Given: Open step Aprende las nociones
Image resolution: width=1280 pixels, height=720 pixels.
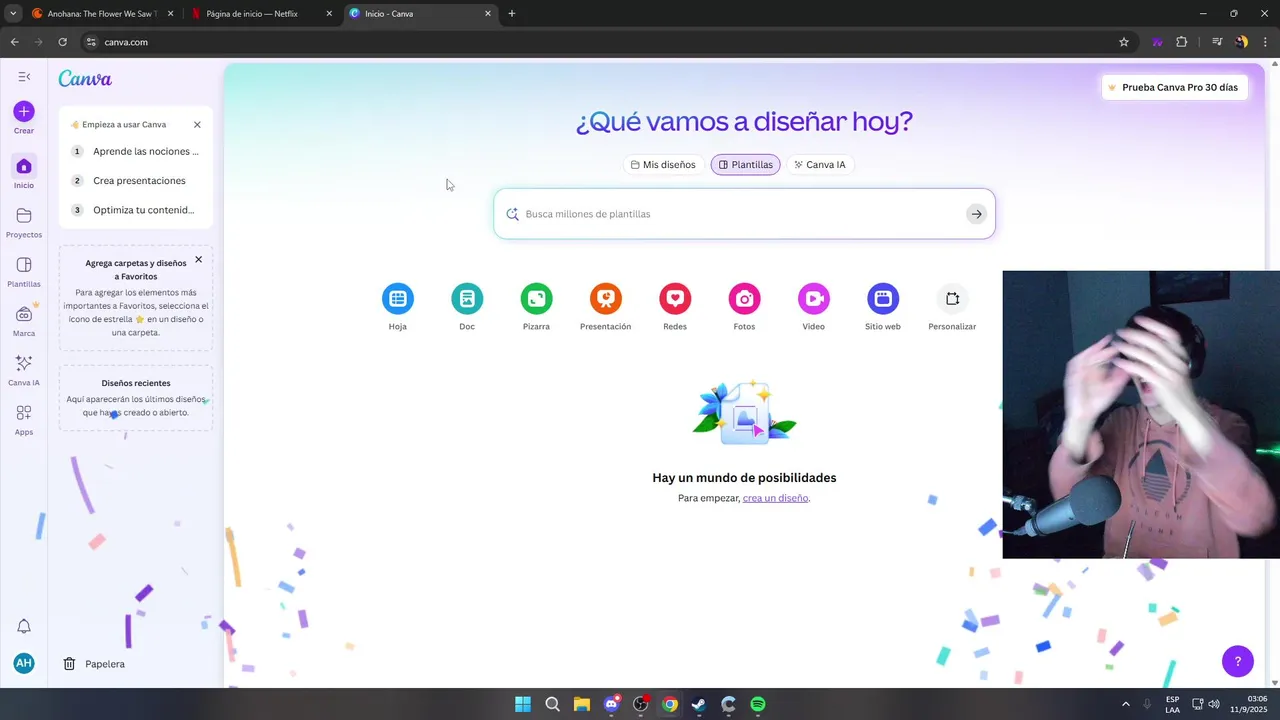Looking at the screenshot, I should click(136, 152).
